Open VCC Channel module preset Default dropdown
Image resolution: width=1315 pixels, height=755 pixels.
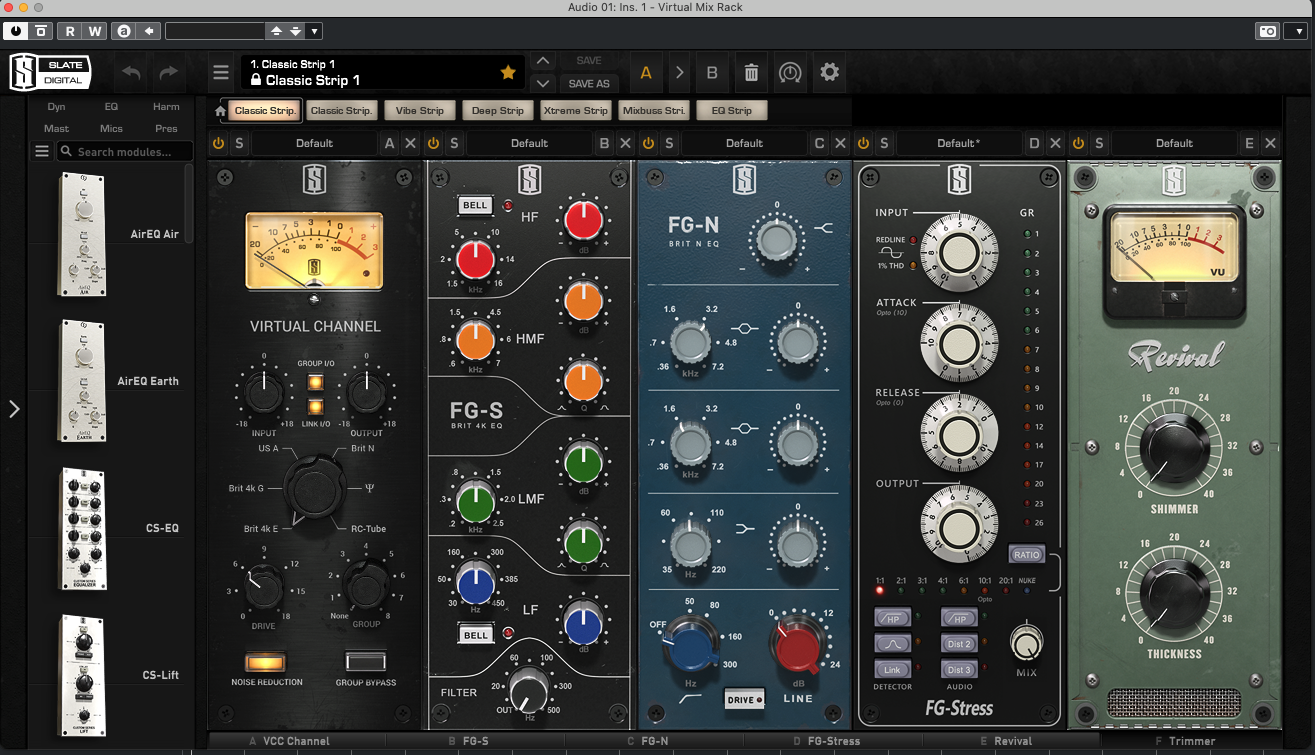(x=315, y=143)
